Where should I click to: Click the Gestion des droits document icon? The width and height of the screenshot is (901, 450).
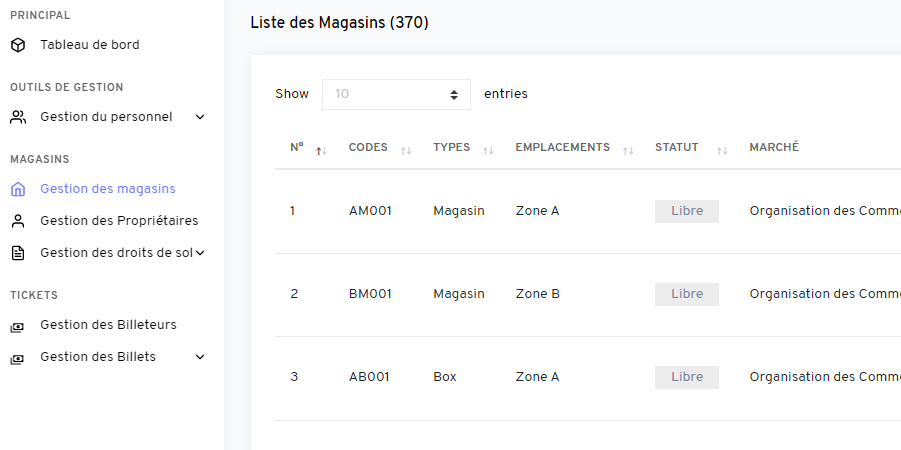pyautogui.click(x=18, y=253)
